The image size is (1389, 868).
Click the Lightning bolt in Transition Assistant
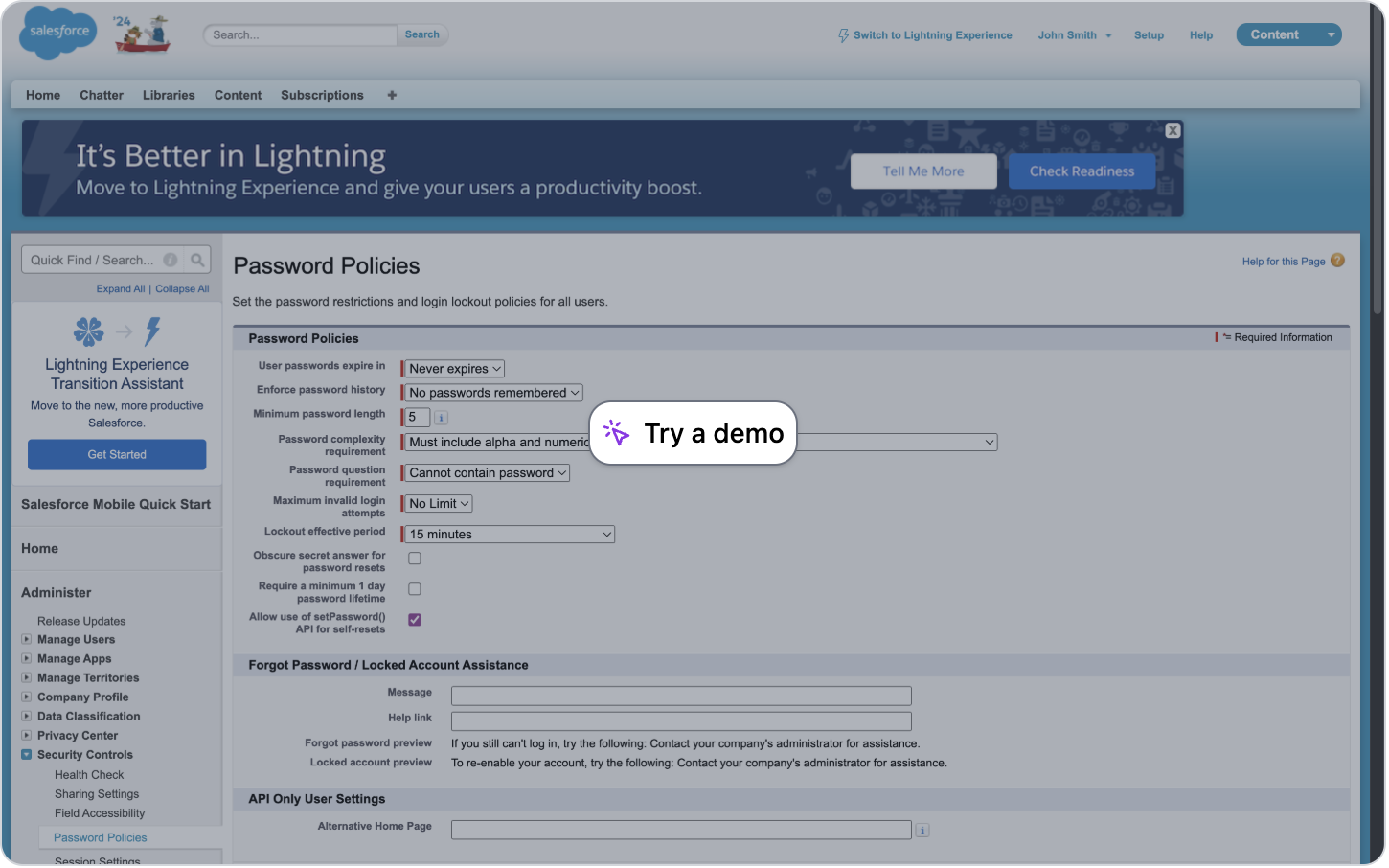[x=150, y=331]
